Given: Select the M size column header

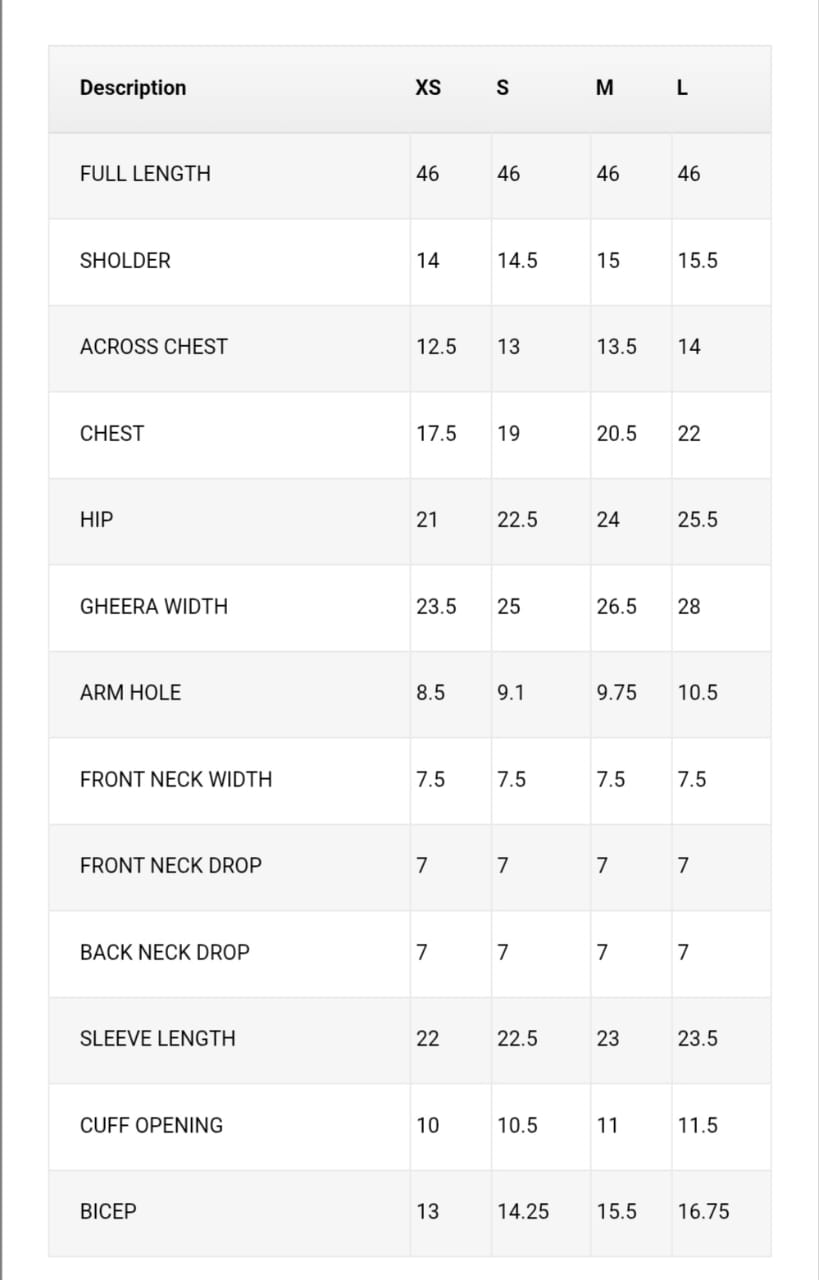Looking at the screenshot, I should click(x=605, y=88).
